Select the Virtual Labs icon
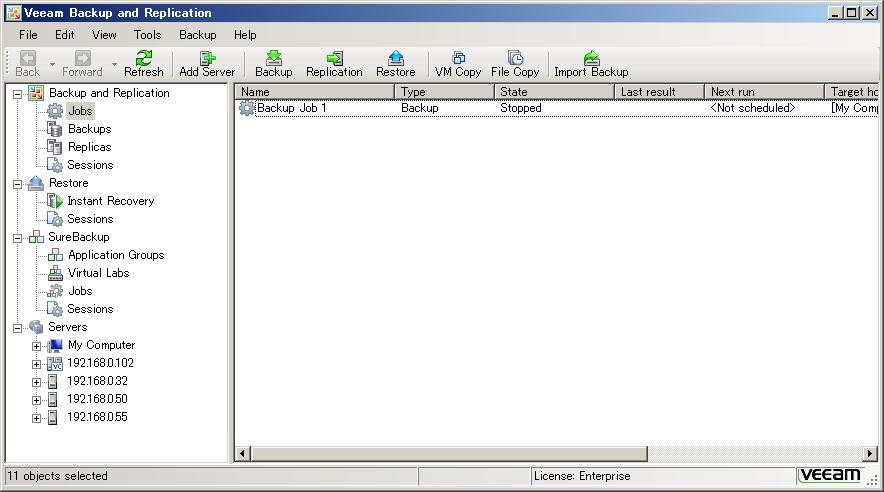The image size is (884, 492). click(x=55, y=273)
